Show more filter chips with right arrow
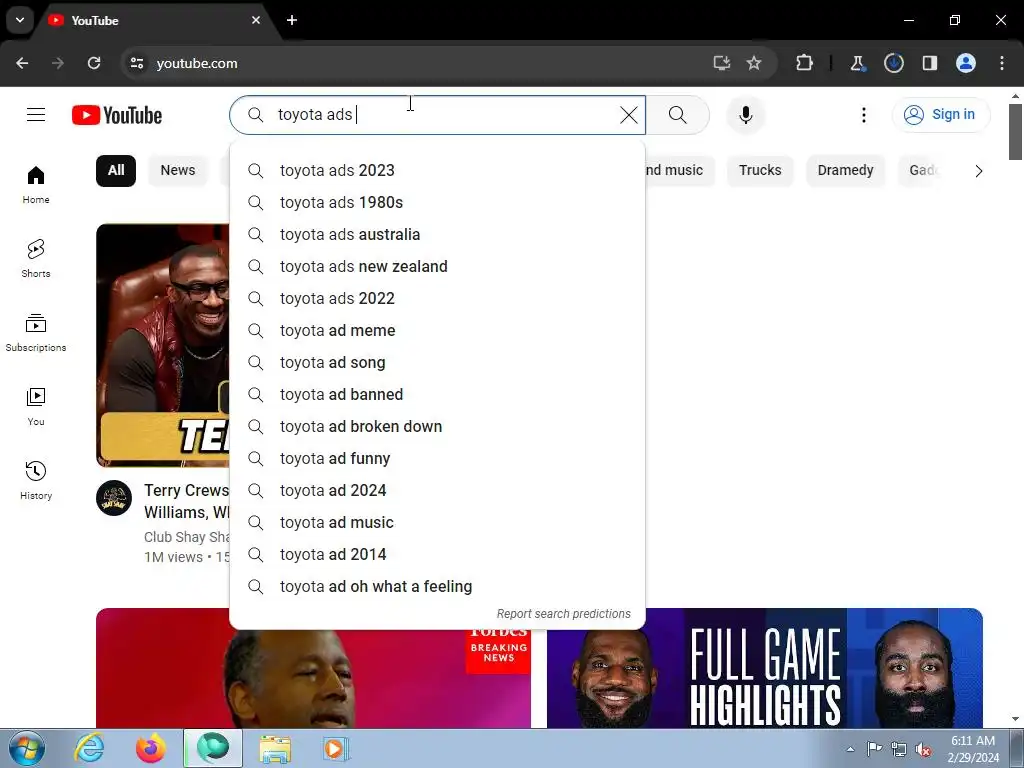1024x768 pixels. [x=978, y=171]
